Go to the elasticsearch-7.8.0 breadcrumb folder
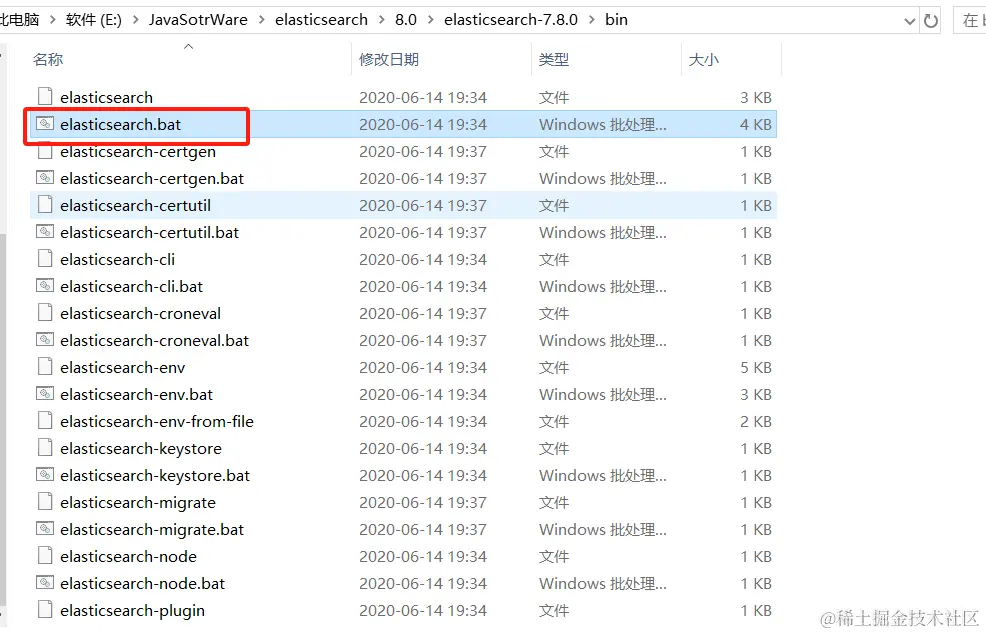The height and width of the screenshot is (635, 986). [x=511, y=20]
